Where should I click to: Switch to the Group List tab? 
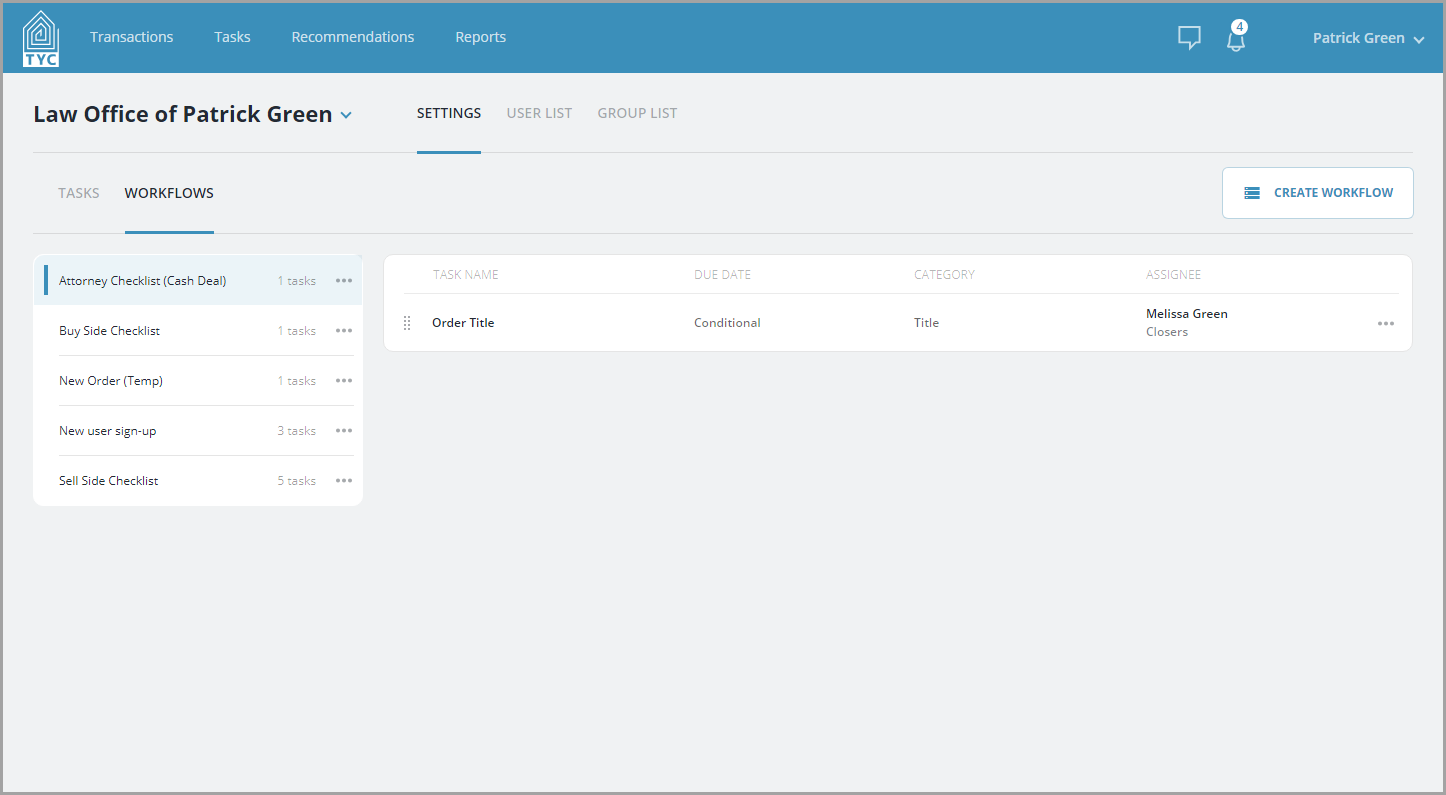click(x=637, y=113)
